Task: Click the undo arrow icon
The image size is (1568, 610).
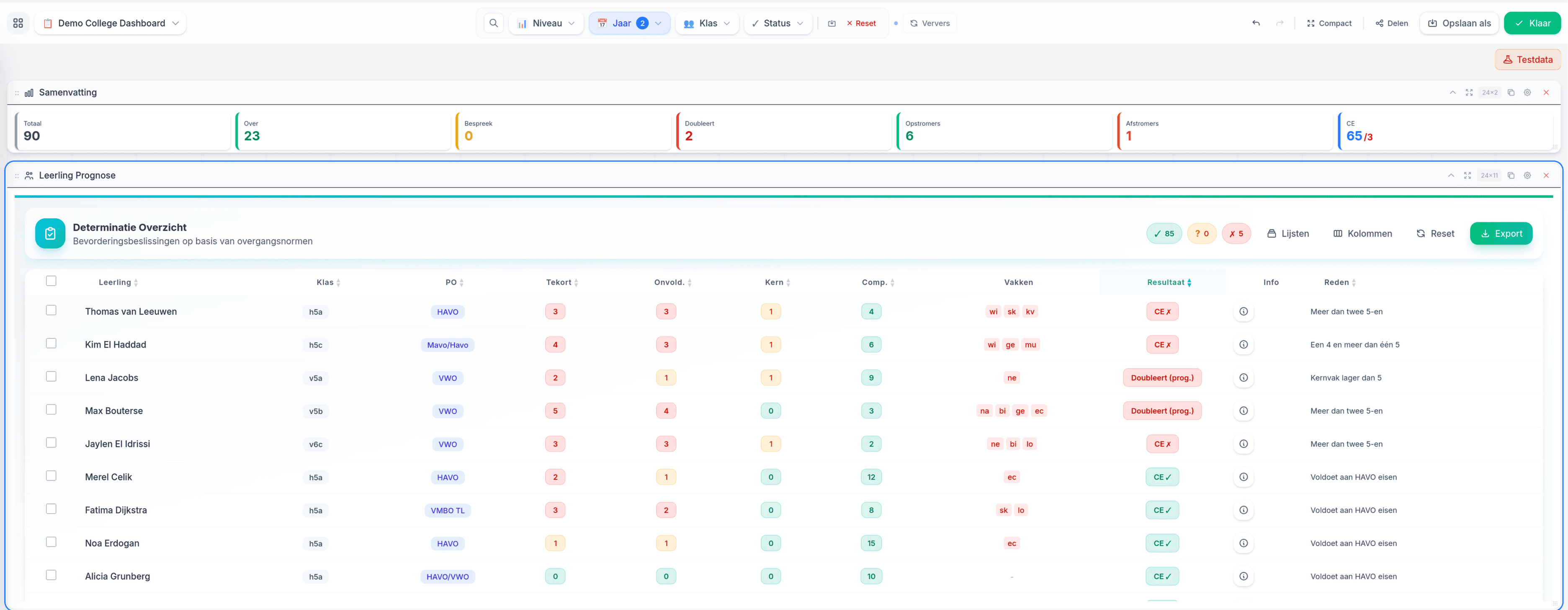Action: 1256,23
